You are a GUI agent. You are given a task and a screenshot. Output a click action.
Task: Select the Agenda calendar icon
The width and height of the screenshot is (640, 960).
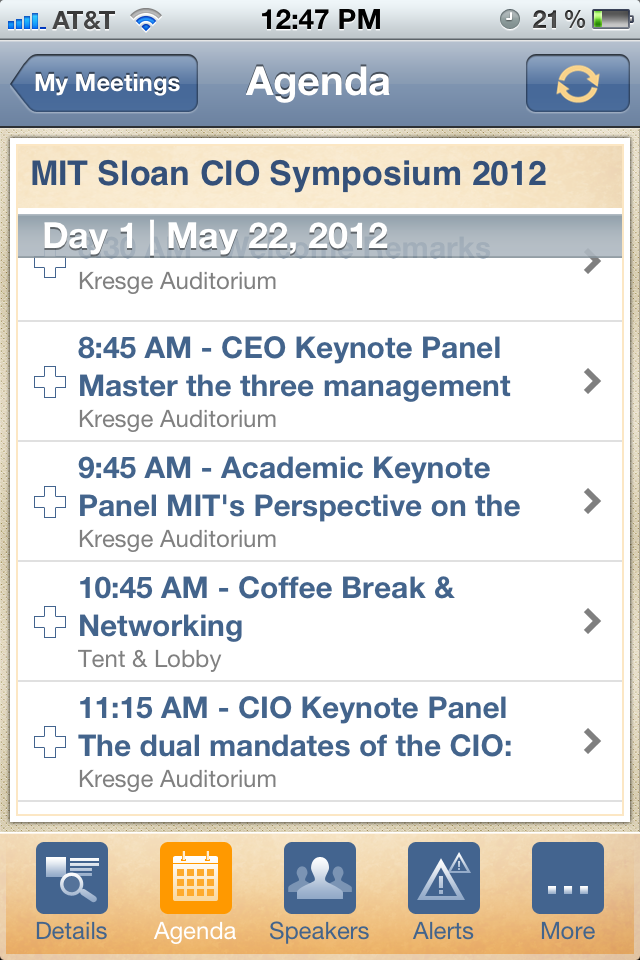[195, 878]
